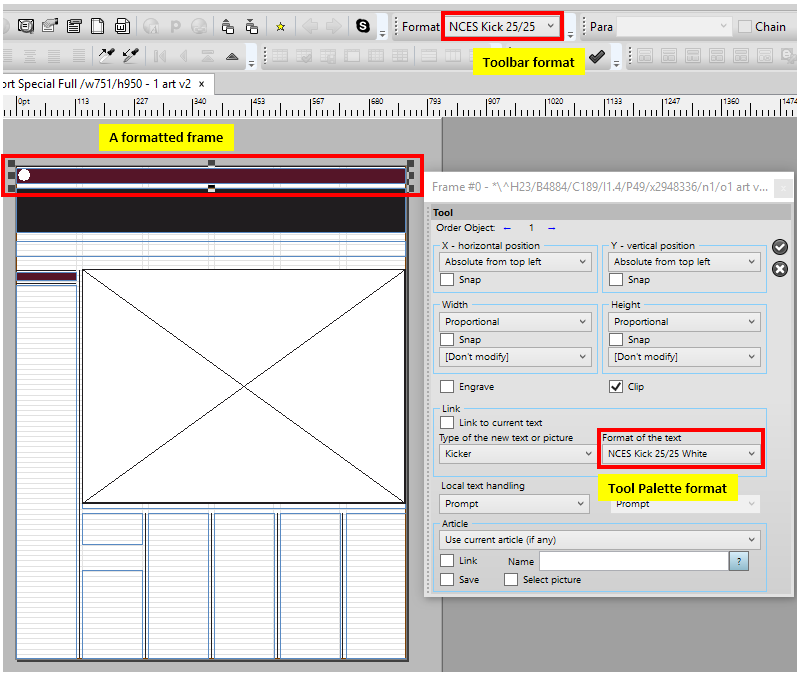This screenshot has height=676, width=802.
Task: Open the Kicker type dropdown
Action: [517, 454]
